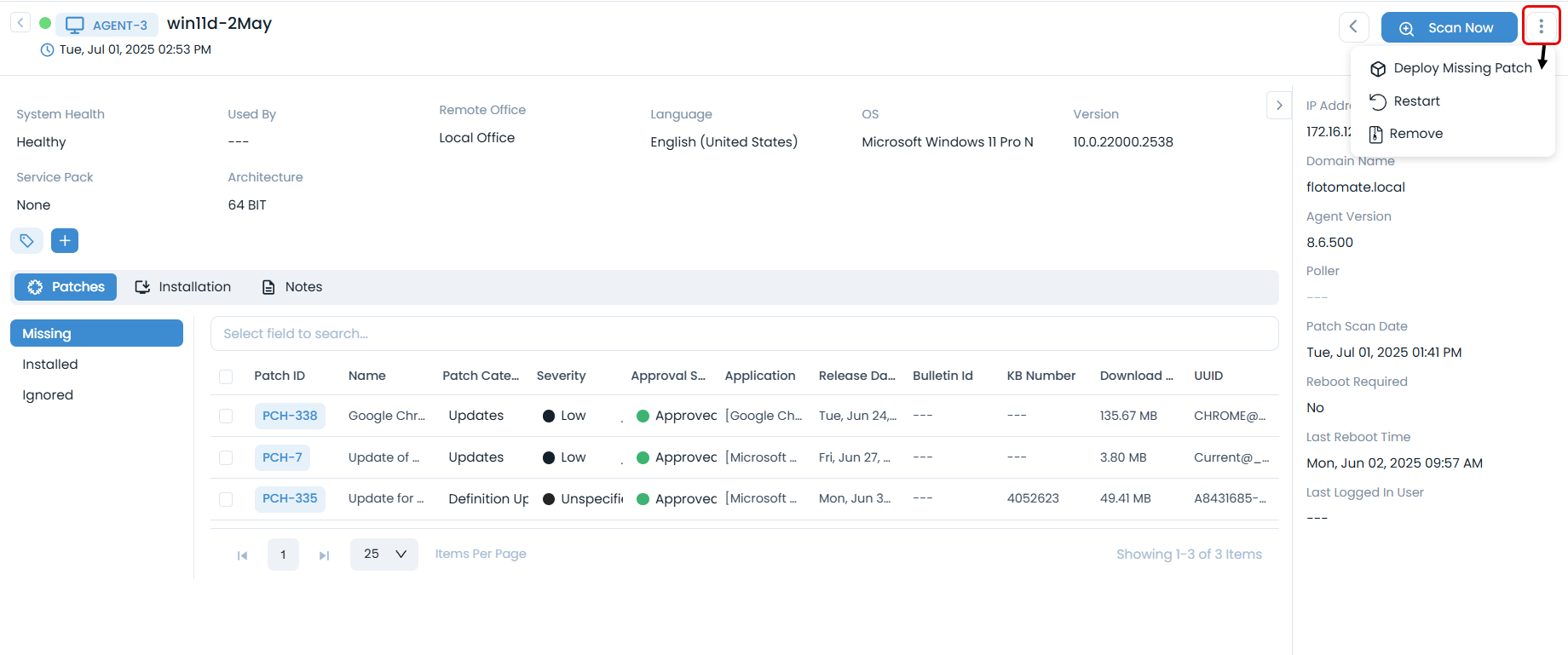Viewport: 1568px width, 655px height.
Task: Check the select-all header checkbox
Action: pyautogui.click(x=226, y=376)
